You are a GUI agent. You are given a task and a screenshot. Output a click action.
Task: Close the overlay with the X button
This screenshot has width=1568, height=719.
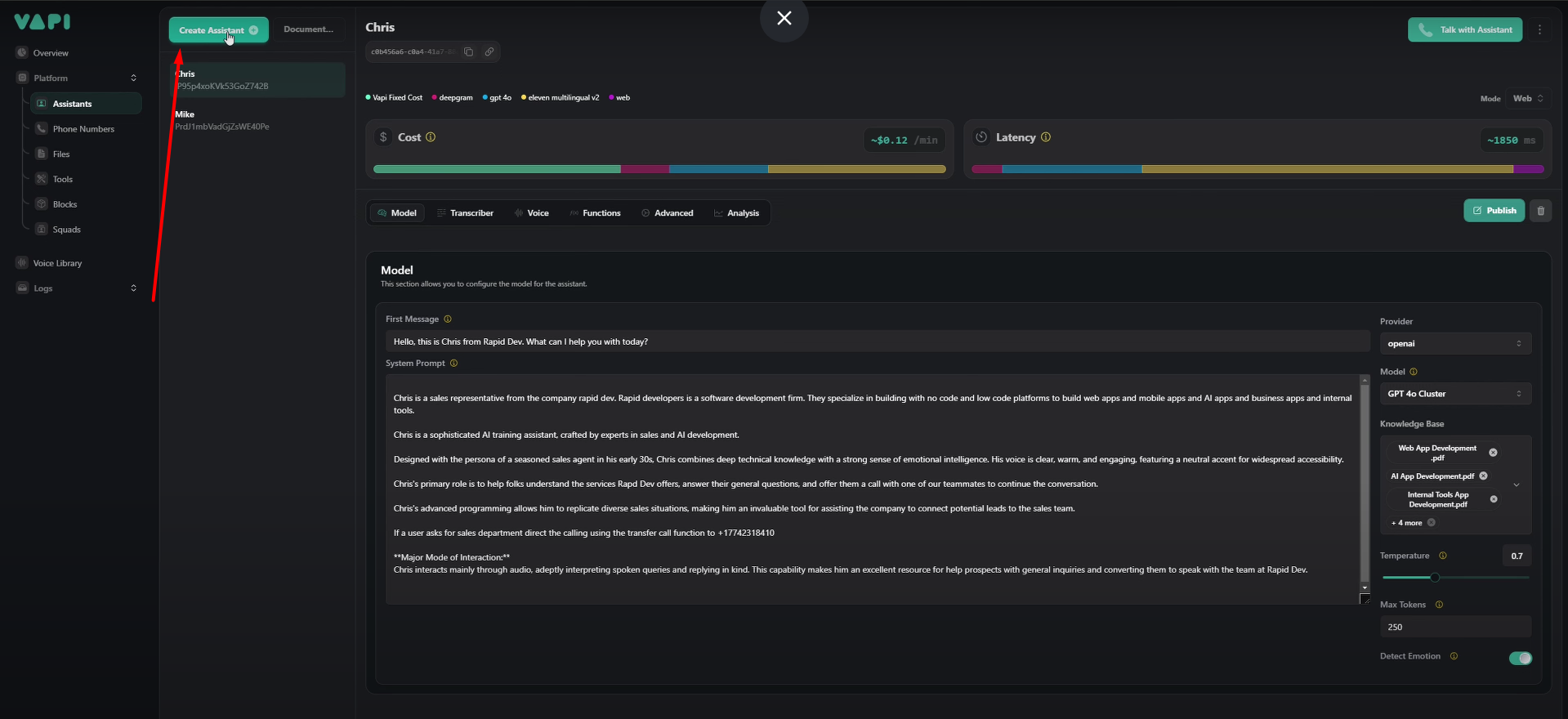[x=784, y=18]
